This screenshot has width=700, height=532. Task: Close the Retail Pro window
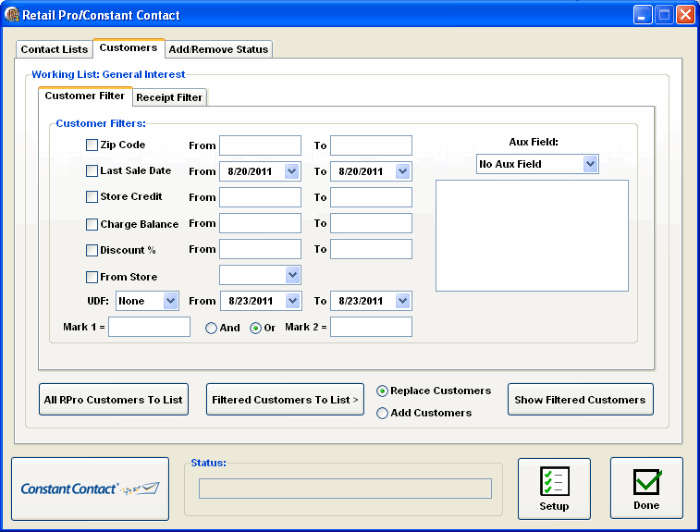(685, 15)
